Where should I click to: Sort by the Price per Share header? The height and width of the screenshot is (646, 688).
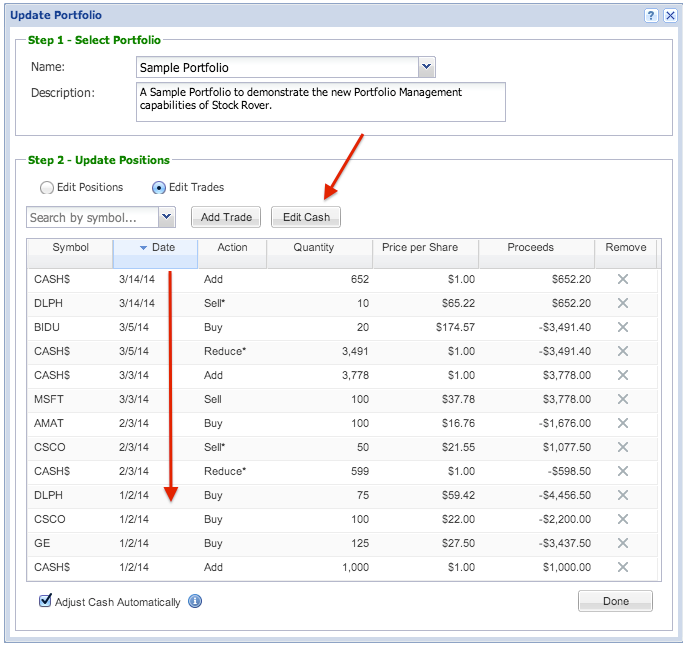coord(426,254)
